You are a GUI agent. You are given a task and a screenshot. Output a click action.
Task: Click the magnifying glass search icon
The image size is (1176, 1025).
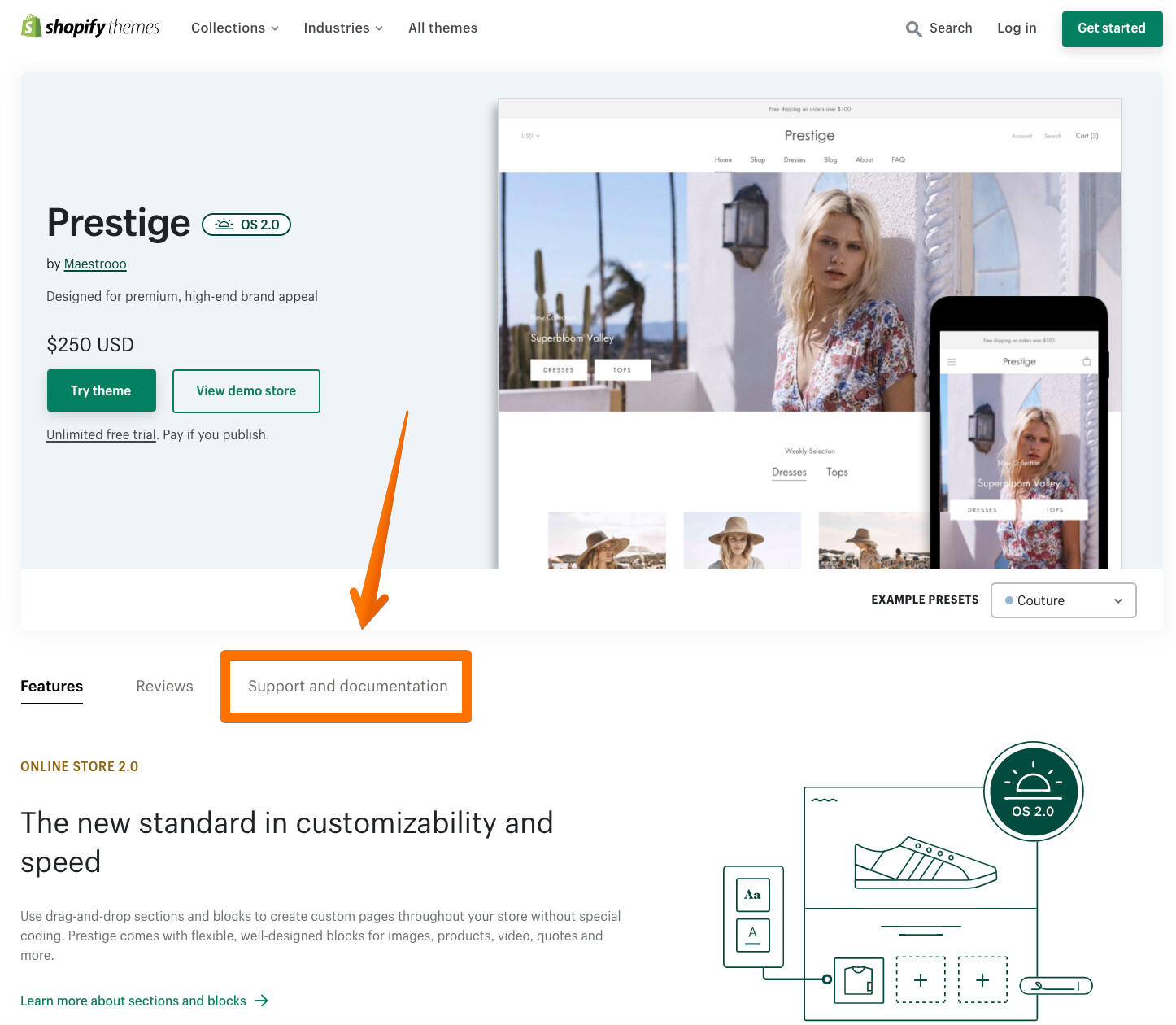[914, 29]
